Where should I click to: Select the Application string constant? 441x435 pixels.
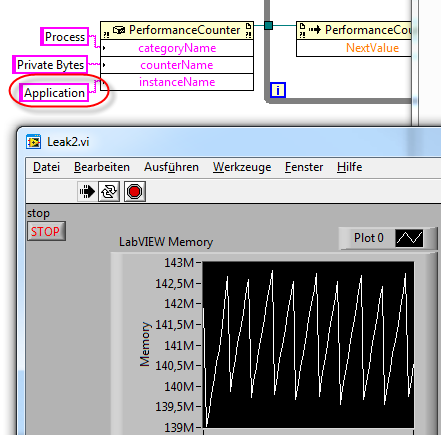(x=54, y=93)
